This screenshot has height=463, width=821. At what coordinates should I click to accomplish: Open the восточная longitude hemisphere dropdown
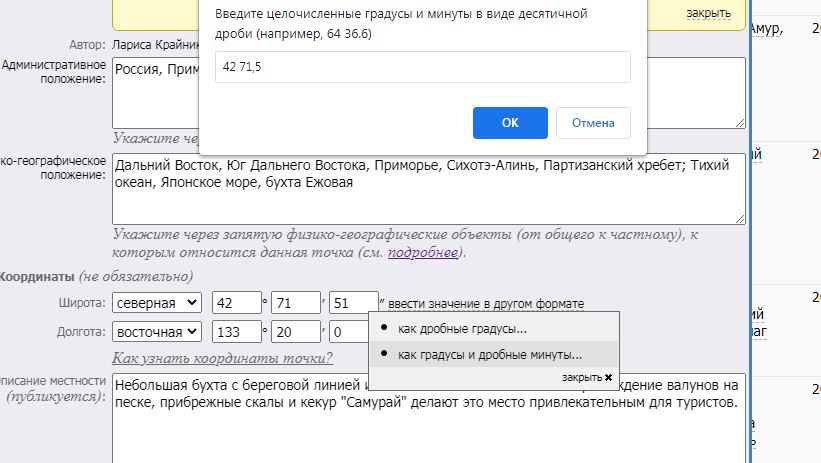tap(157, 332)
